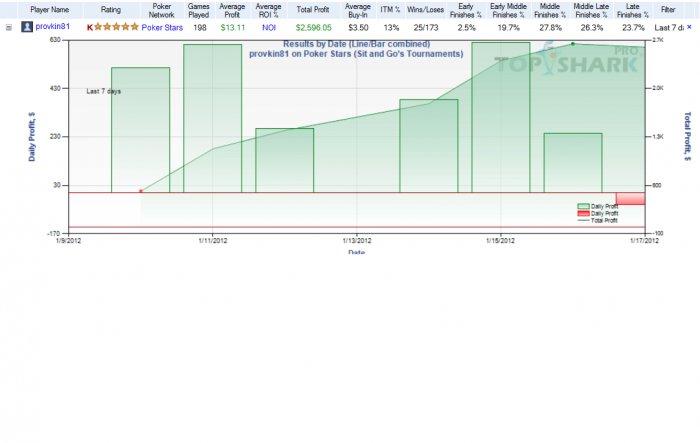Image resolution: width=700 pixels, height=443 pixels.
Task: Click the 13% ITM value
Action: (391, 28)
